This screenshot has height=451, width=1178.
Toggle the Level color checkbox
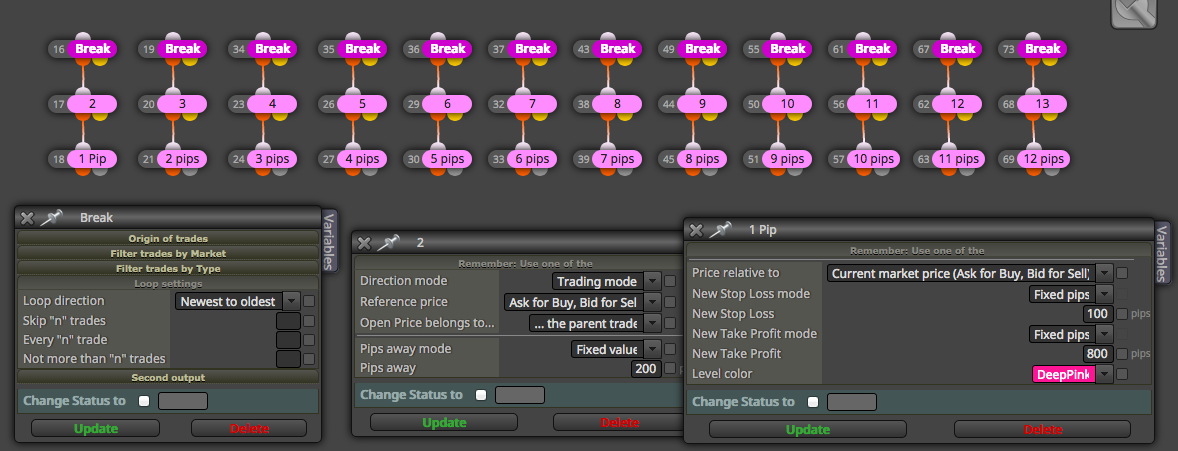pyautogui.click(x=1122, y=374)
